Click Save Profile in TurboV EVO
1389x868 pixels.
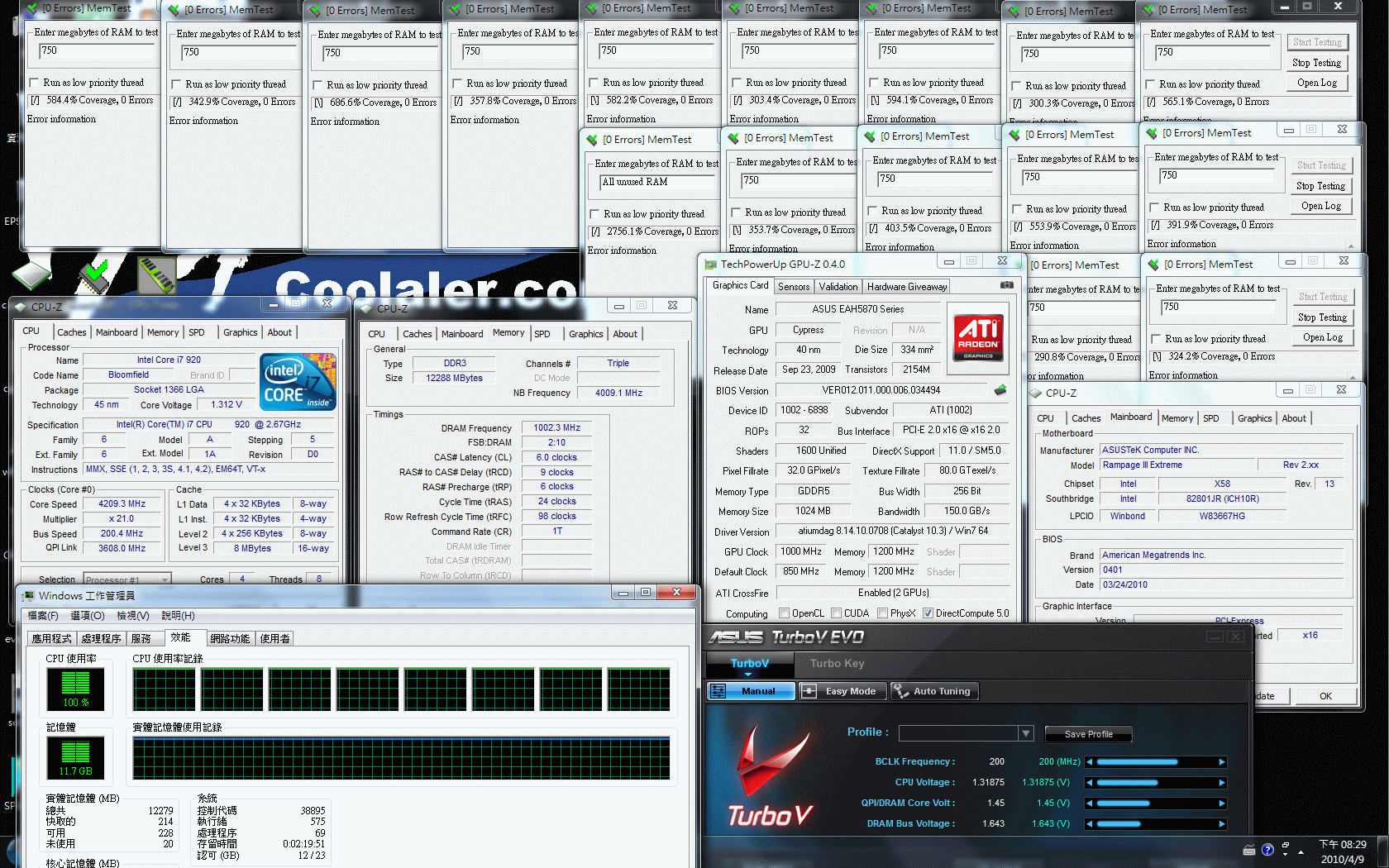coord(1088,734)
